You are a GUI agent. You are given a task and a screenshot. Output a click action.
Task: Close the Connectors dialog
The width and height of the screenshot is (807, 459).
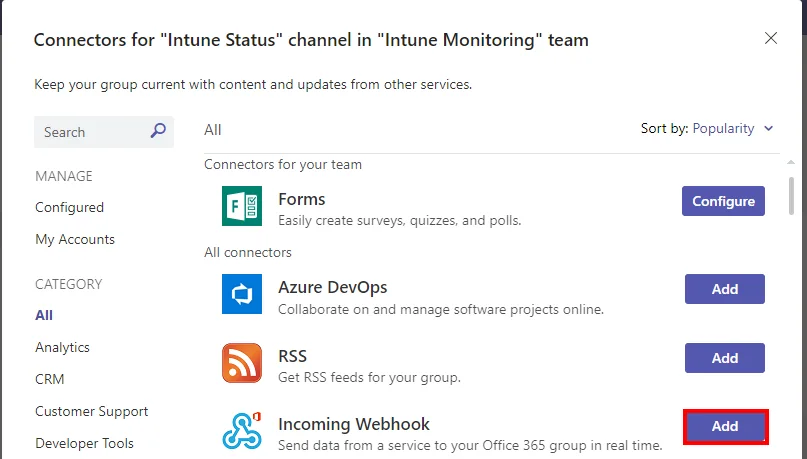click(770, 38)
